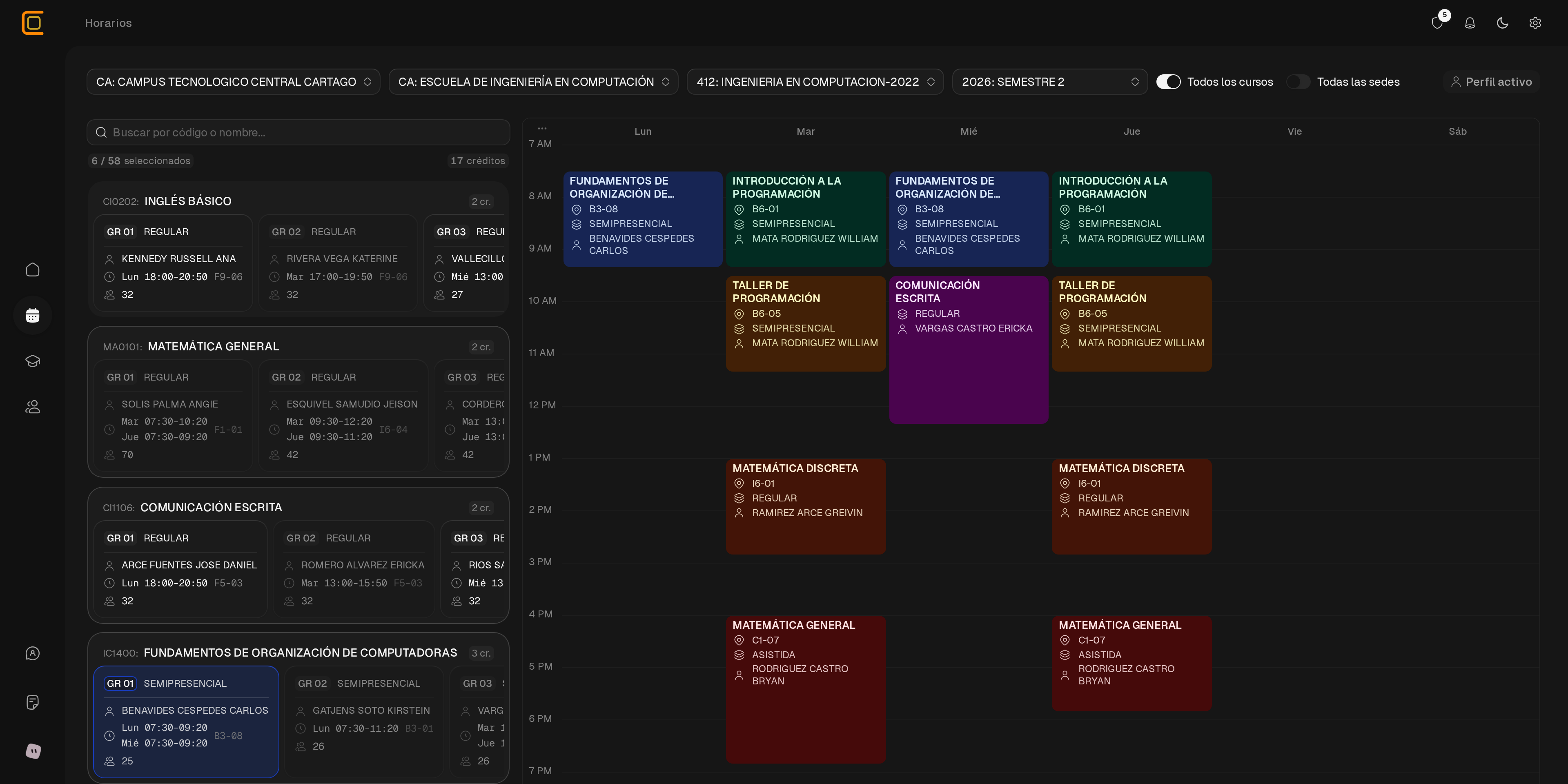Click the magnifier icon in the search box
The image size is (1568, 784).
tap(101, 133)
